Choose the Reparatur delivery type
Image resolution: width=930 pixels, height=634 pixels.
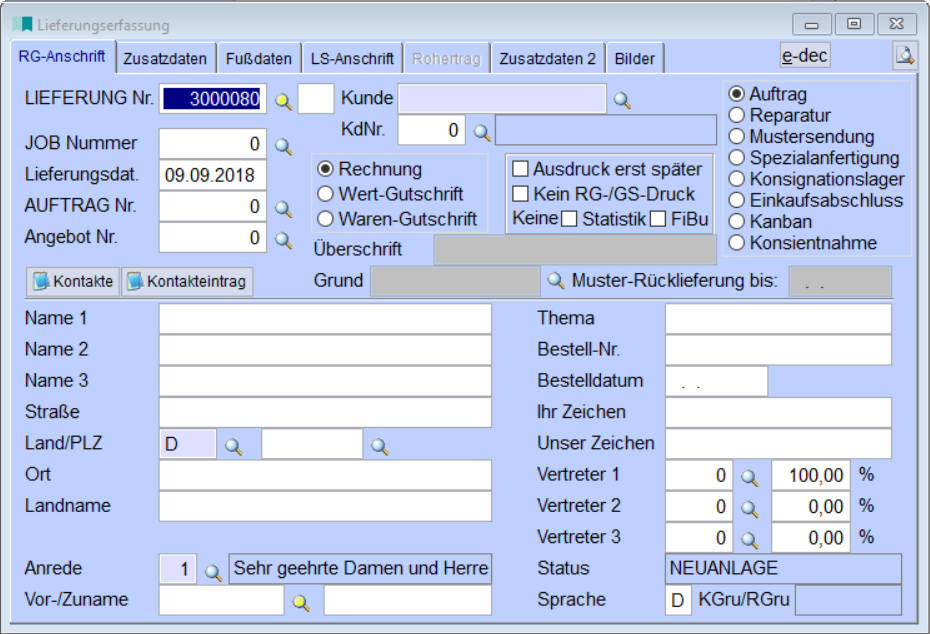737,115
